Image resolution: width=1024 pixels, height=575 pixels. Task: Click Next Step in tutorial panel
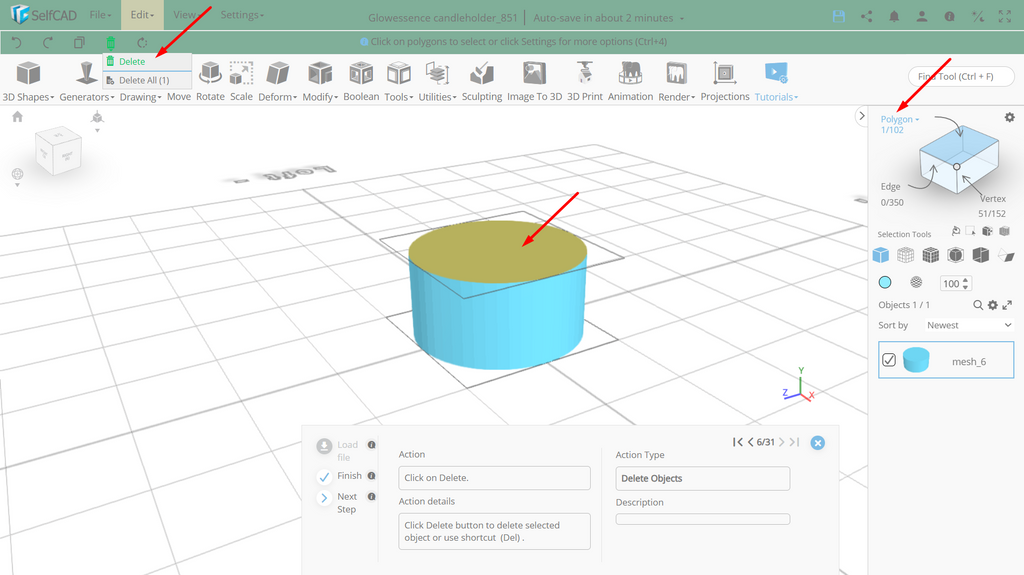click(337, 502)
